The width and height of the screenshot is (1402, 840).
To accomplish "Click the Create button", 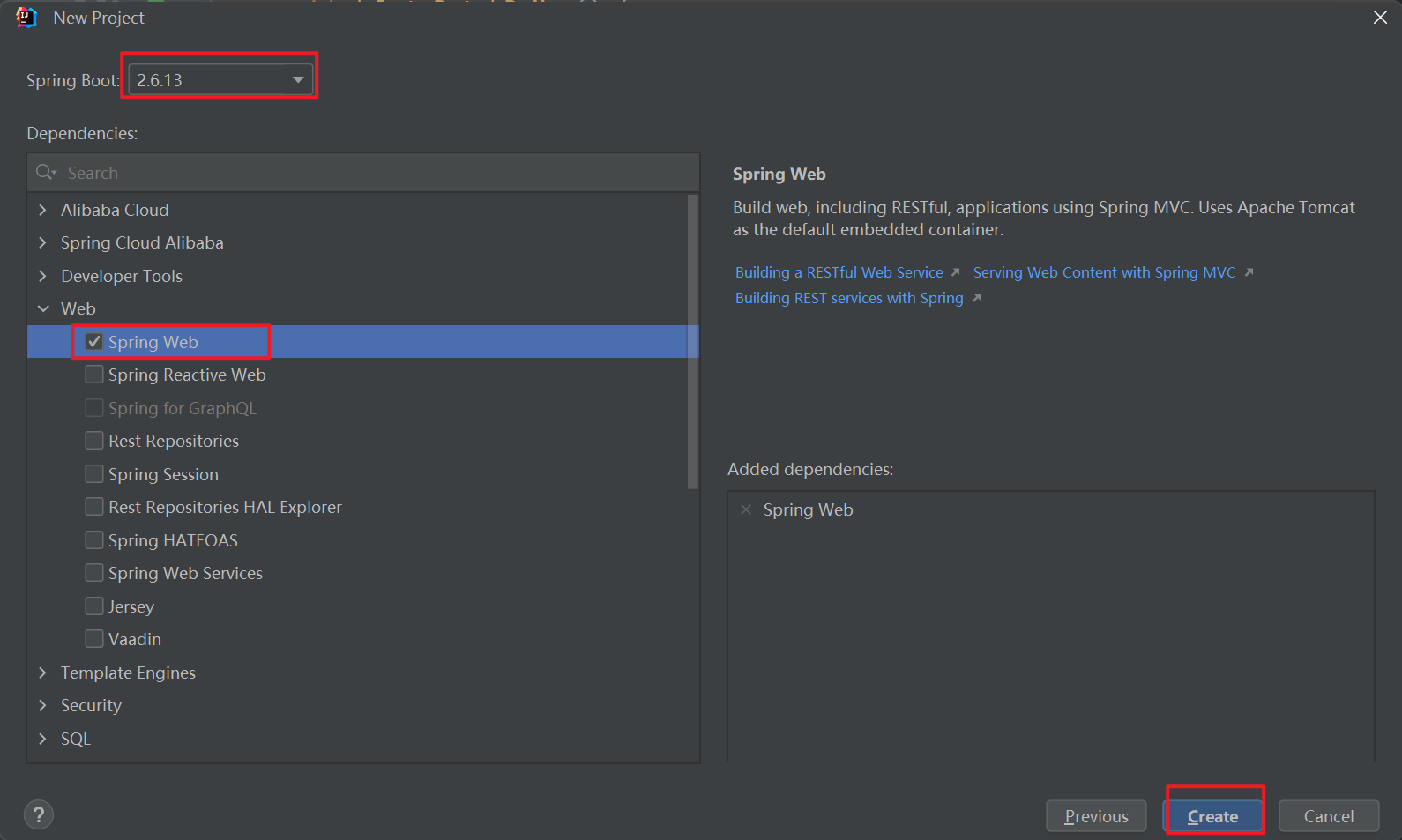I will [1212, 816].
